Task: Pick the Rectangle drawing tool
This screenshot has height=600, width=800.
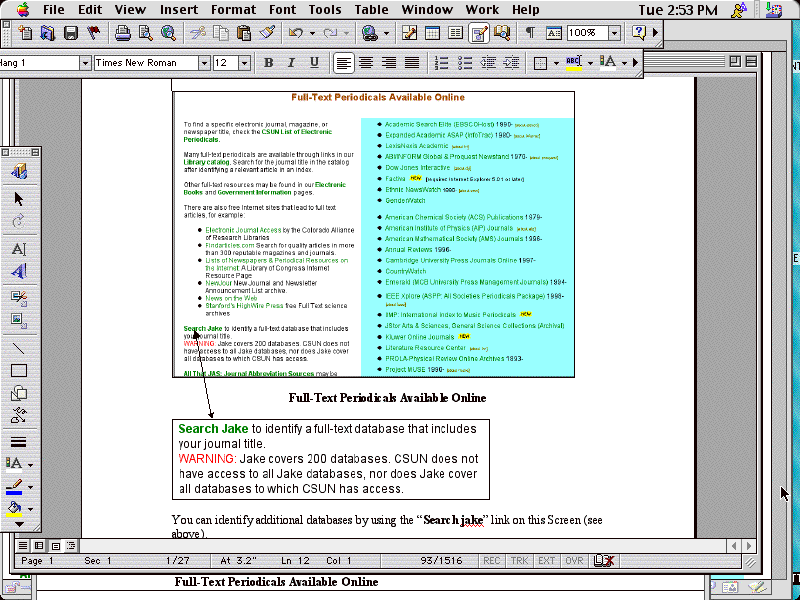Action: pyautogui.click(x=19, y=371)
